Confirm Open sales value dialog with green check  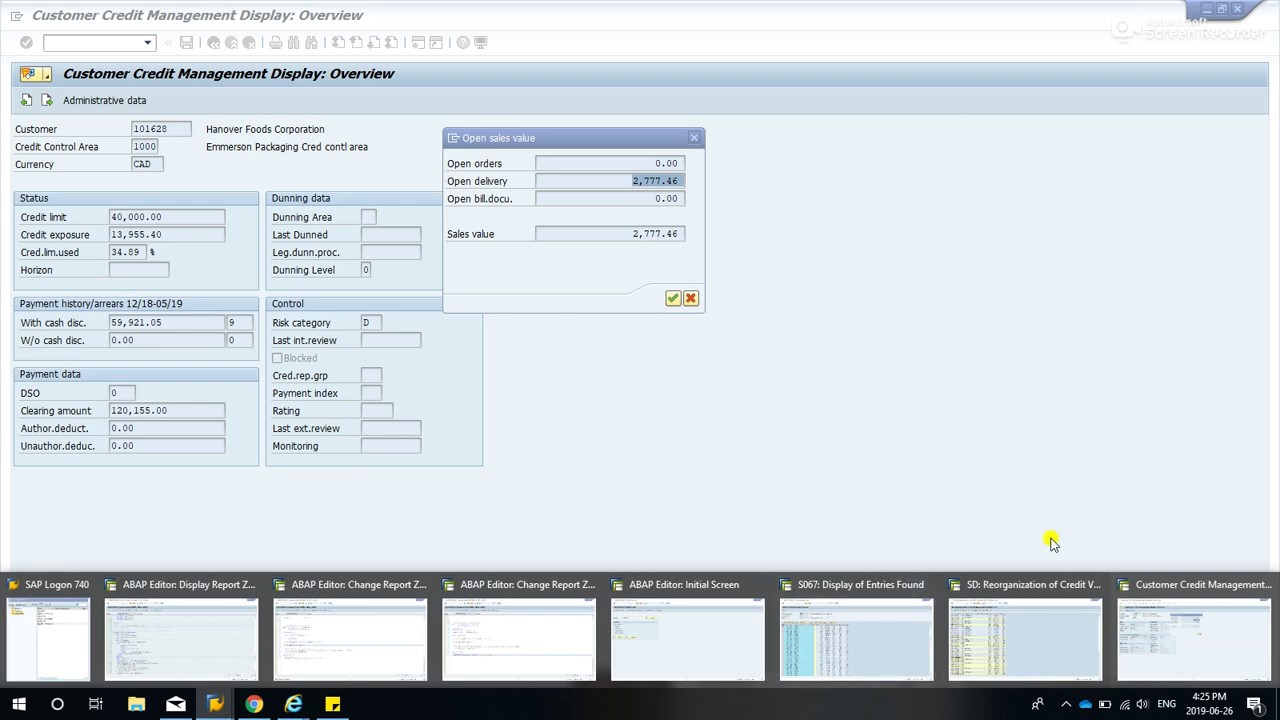coord(673,298)
